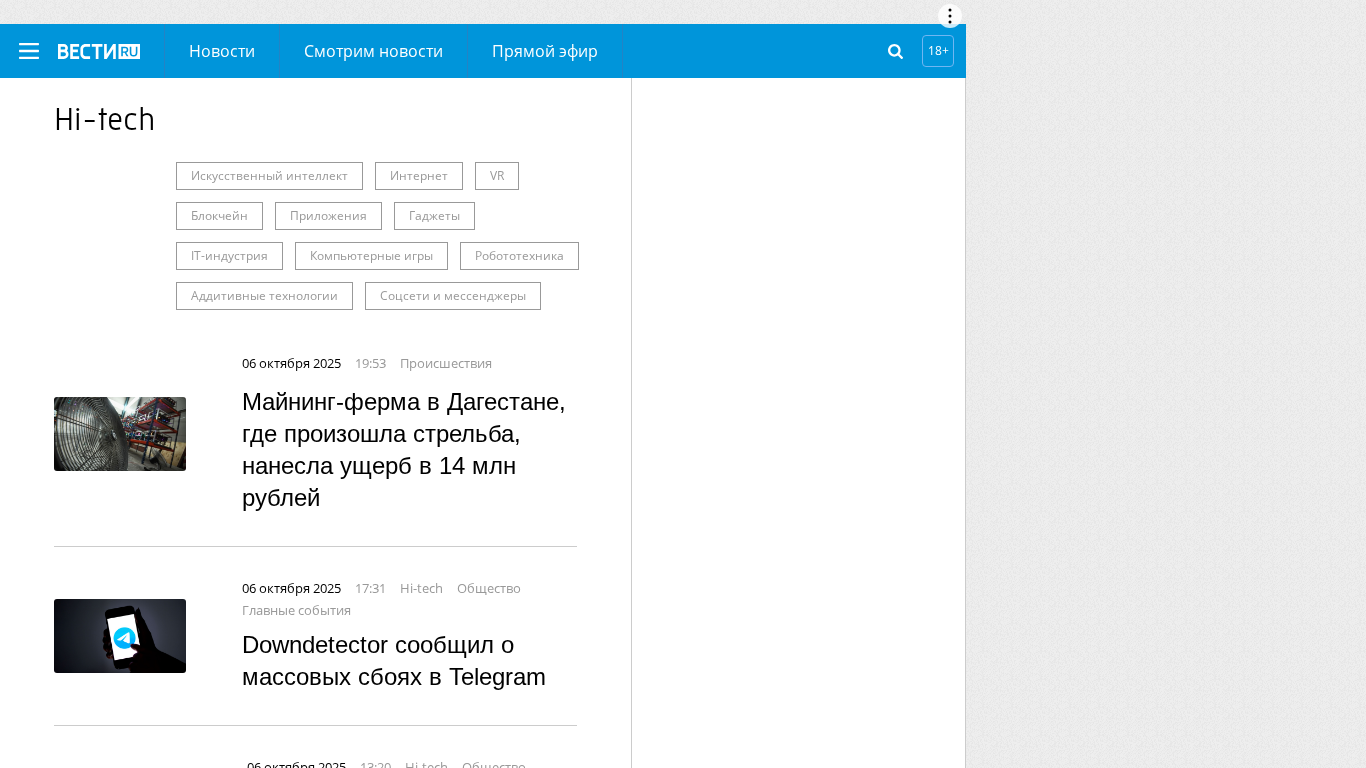This screenshot has height=768, width=1366.
Task: Open the mining farm article thumbnail
Action: (120, 434)
